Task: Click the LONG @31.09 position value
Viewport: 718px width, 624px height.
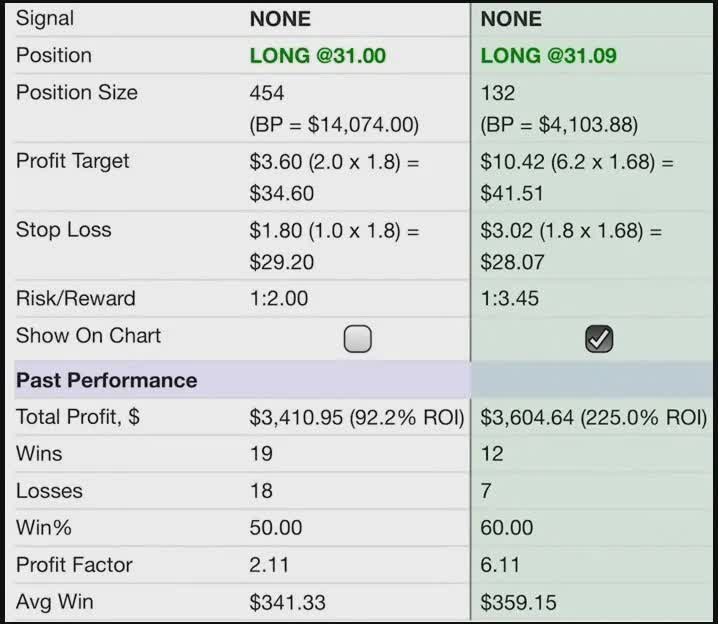Action: pos(548,56)
